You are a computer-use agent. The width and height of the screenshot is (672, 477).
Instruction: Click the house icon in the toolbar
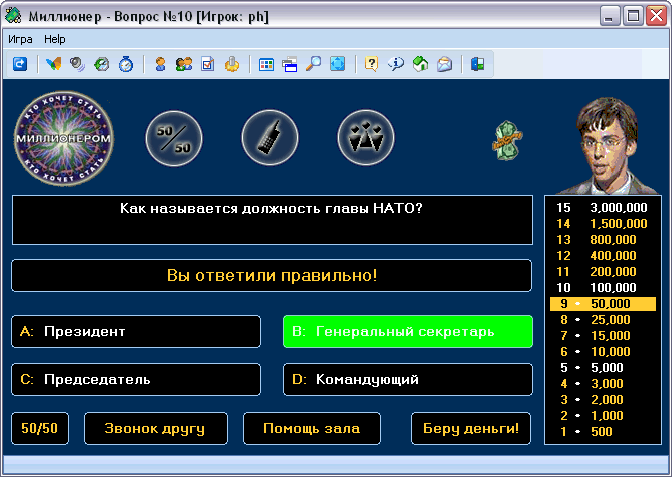pyautogui.click(x=420, y=64)
